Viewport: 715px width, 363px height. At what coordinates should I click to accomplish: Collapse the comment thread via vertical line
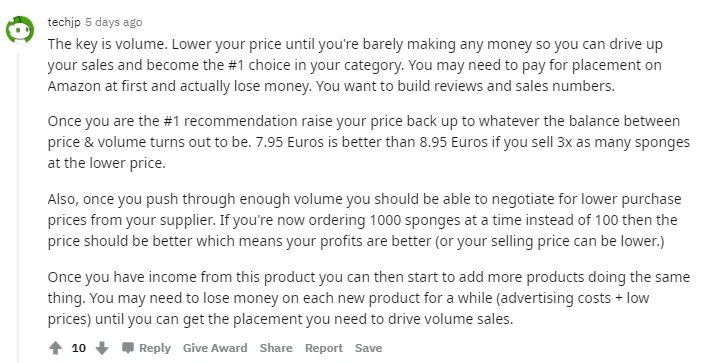coord(18,207)
